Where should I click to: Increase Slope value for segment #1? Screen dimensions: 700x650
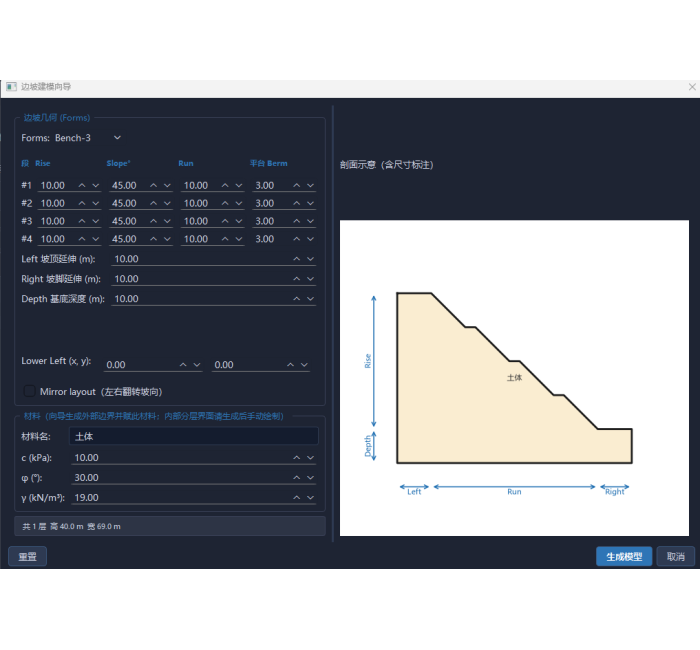(154, 185)
